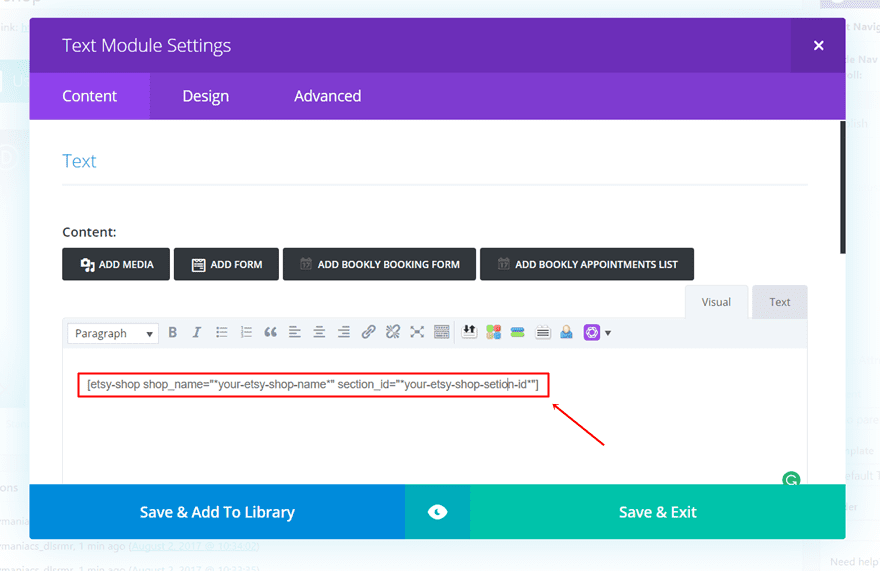The width and height of the screenshot is (880, 571).
Task: Toggle italic formatting in editor toolbar
Action: pos(197,333)
